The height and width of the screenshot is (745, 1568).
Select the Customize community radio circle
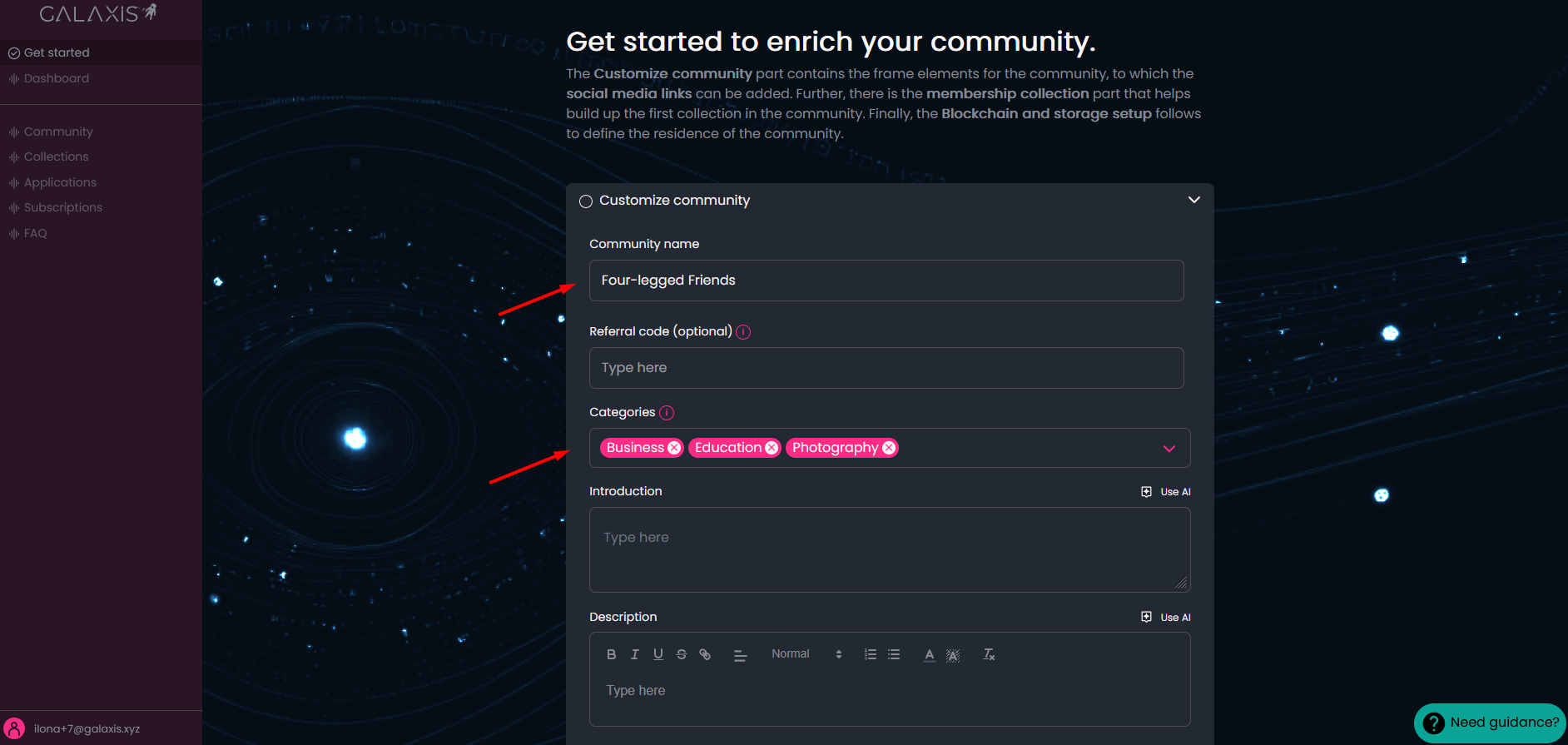pos(586,201)
